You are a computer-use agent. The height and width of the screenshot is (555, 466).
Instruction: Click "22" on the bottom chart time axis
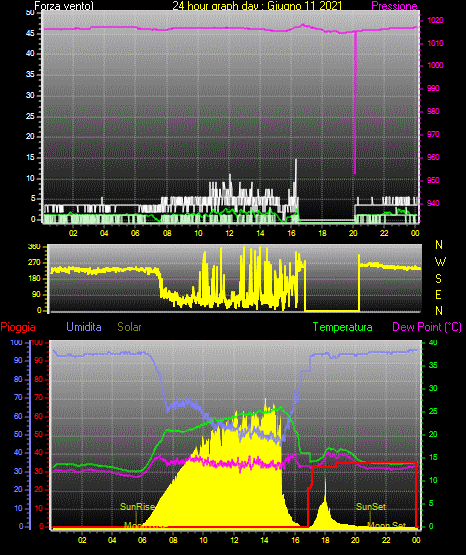coord(386,540)
